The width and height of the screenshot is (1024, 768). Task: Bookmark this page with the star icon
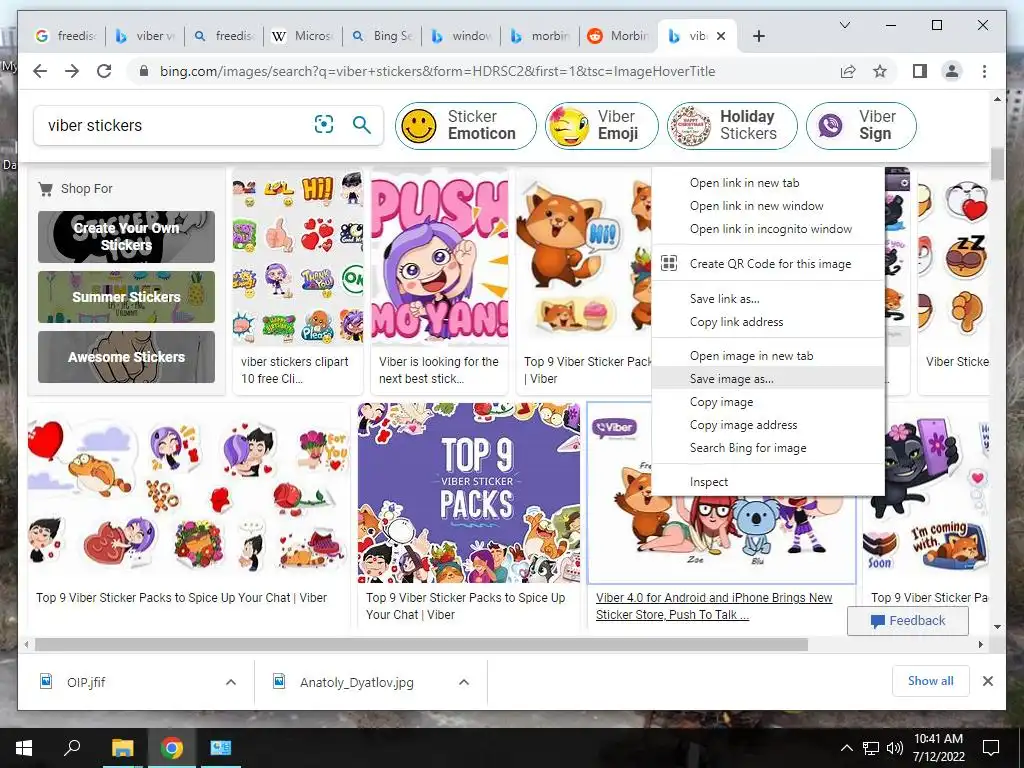tap(880, 71)
